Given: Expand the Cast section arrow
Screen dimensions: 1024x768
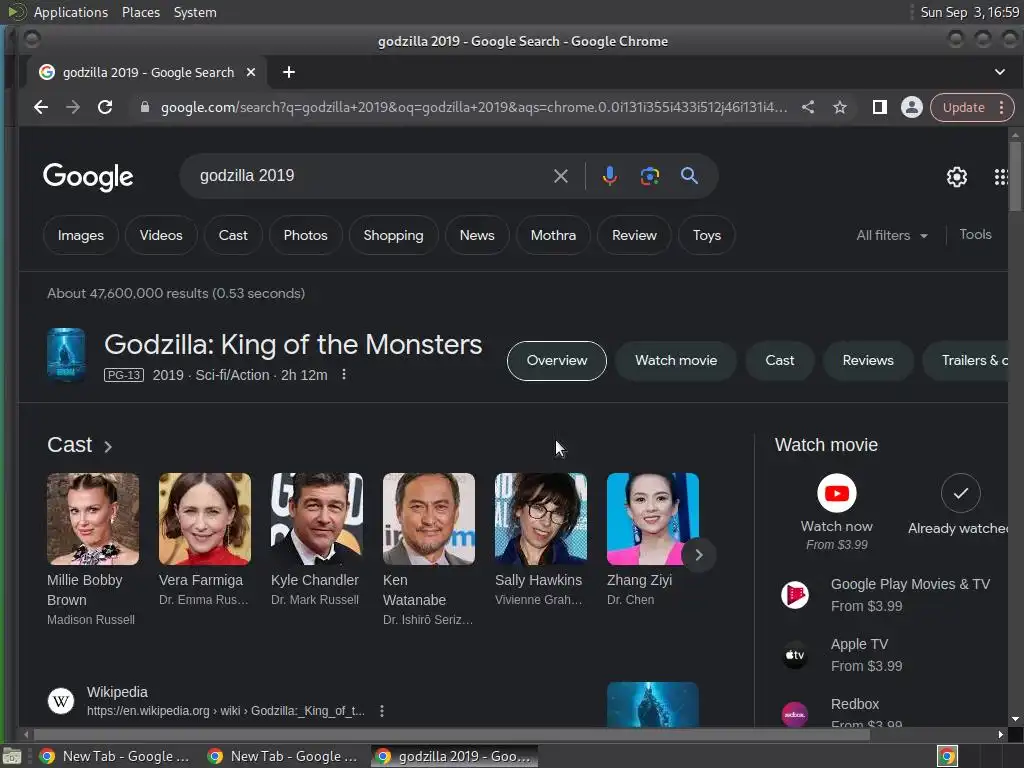Looking at the screenshot, I should coord(108,447).
